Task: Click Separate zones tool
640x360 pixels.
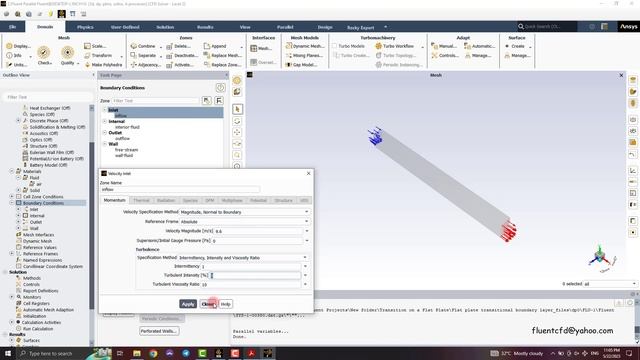Action: coord(144,56)
